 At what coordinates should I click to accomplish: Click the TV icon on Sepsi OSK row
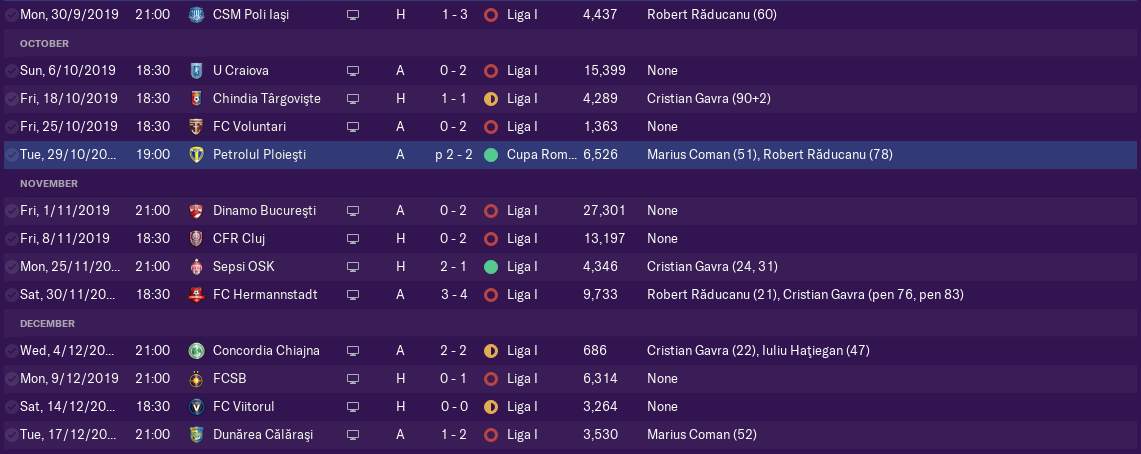pyautogui.click(x=353, y=266)
